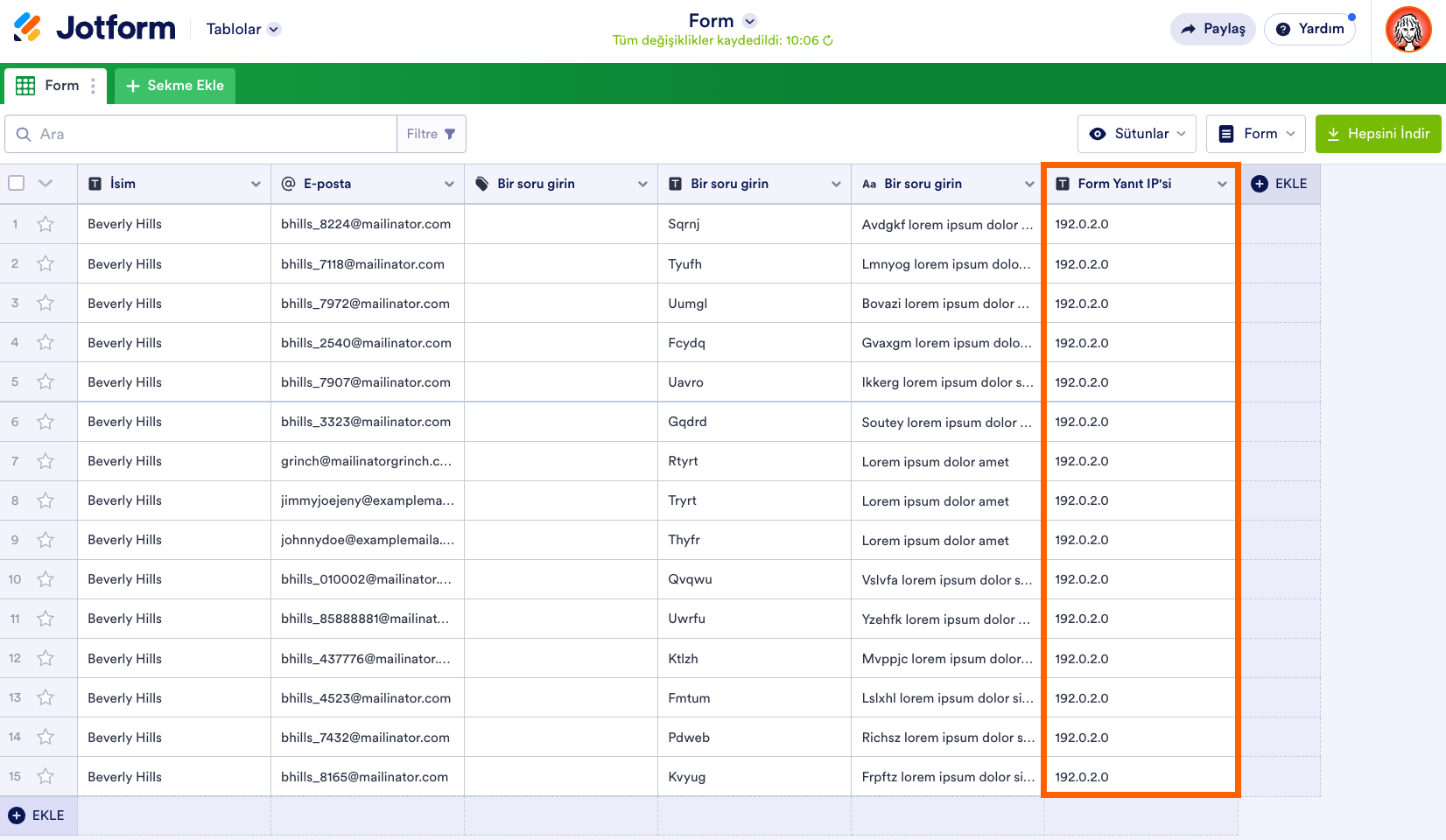1446x840 pixels.
Task: Open the user avatar profile menu
Action: pos(1408,30)
